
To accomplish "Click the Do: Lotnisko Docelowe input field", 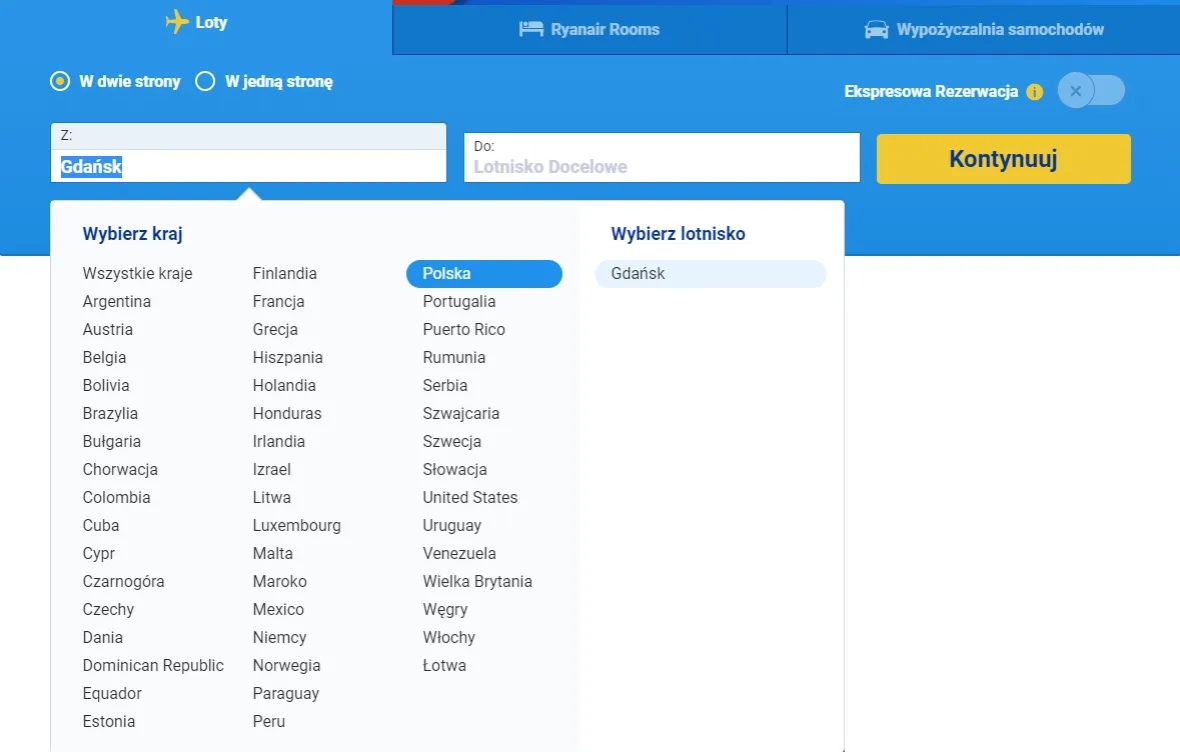I will click(661, 157).
